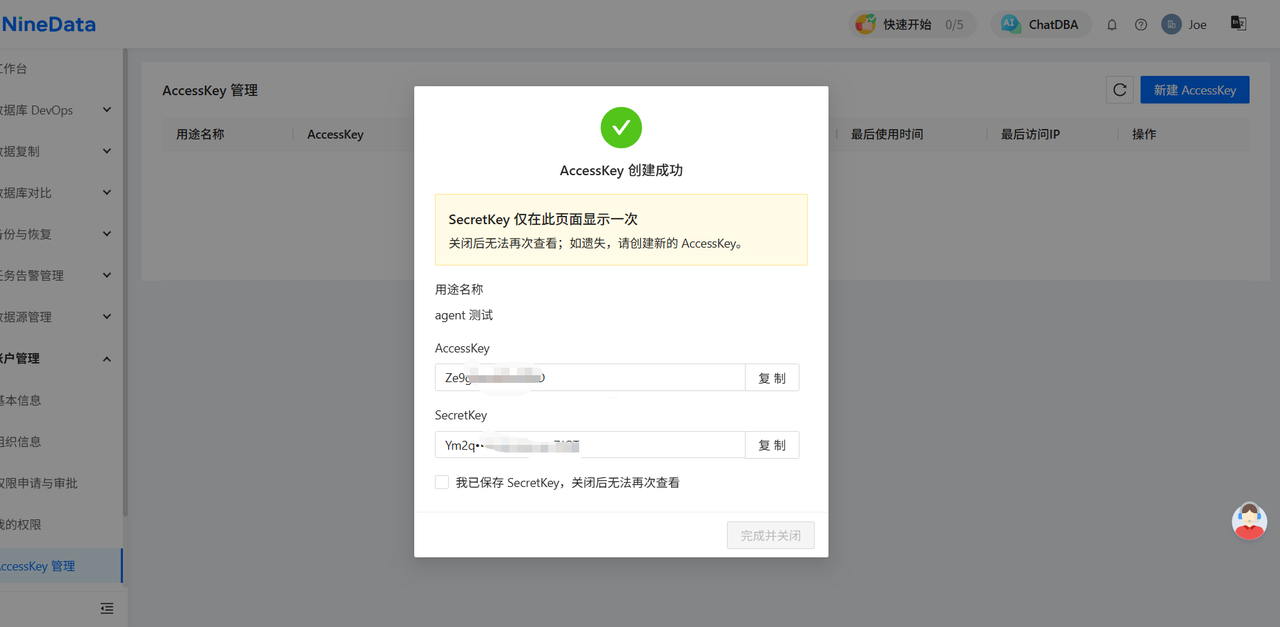
Task: Click the 'agent 测试' purpose name text
Action: coord(464,315)
